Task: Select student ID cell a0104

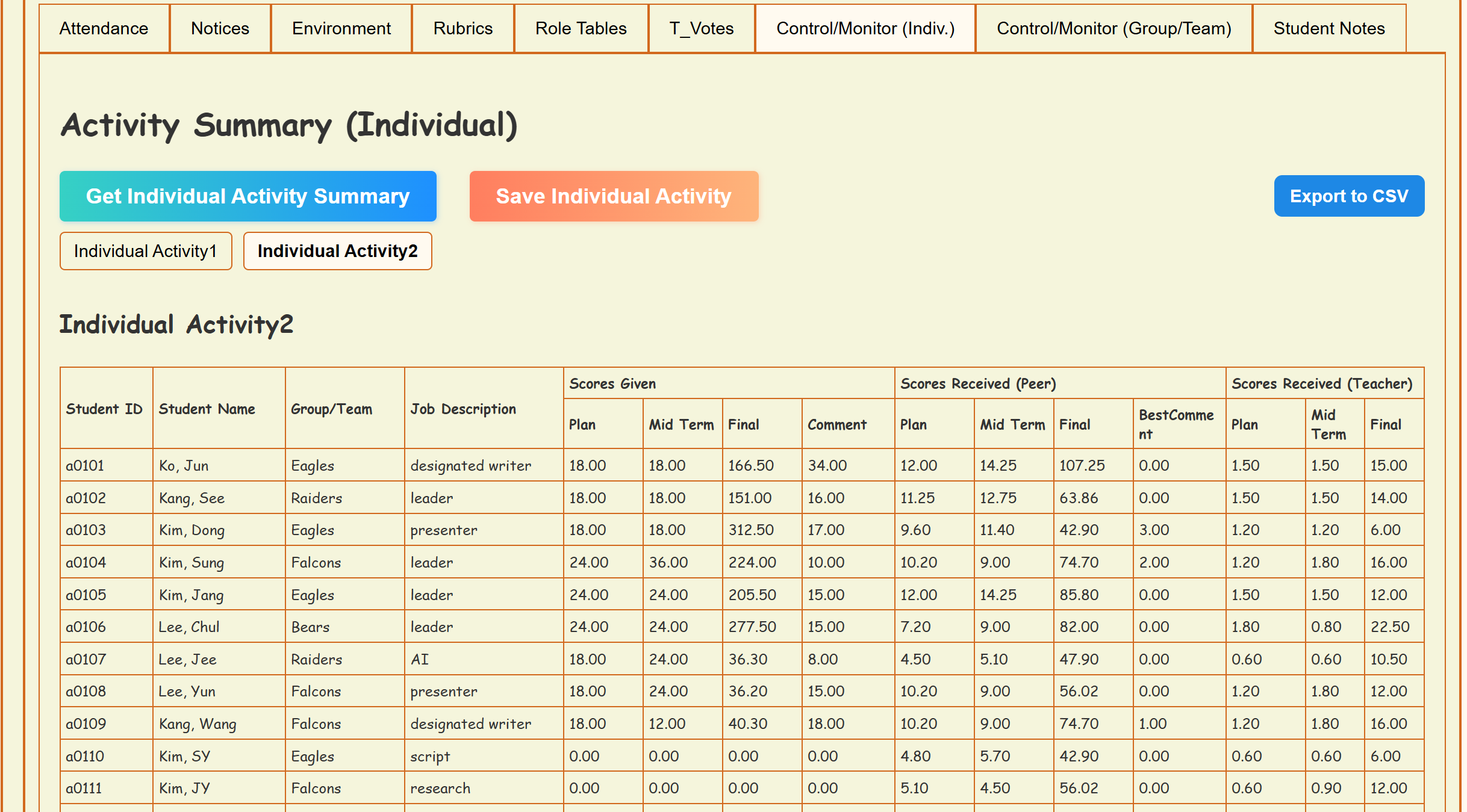Action: [86, 562]
